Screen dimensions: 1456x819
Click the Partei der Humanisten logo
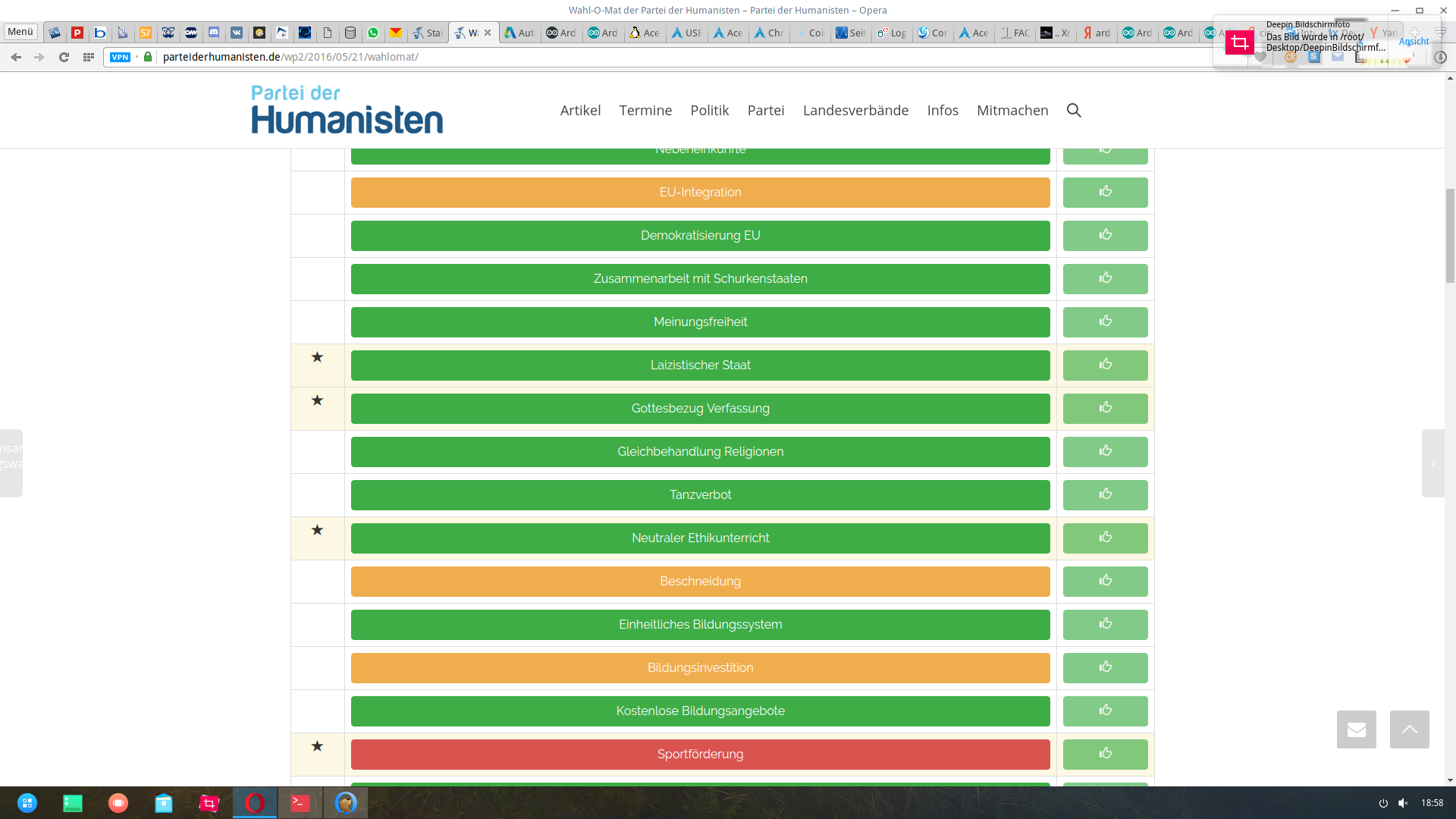pos(347,110)
